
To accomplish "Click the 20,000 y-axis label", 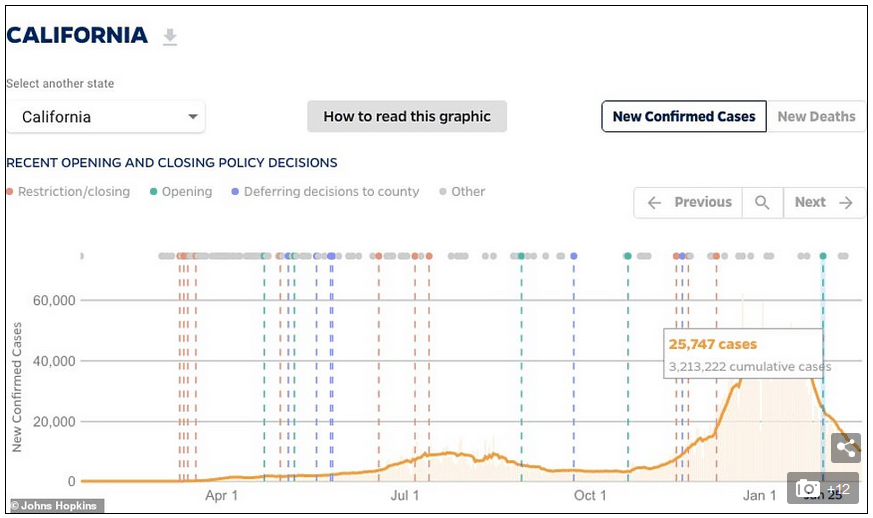I will [x=54, y=422].
